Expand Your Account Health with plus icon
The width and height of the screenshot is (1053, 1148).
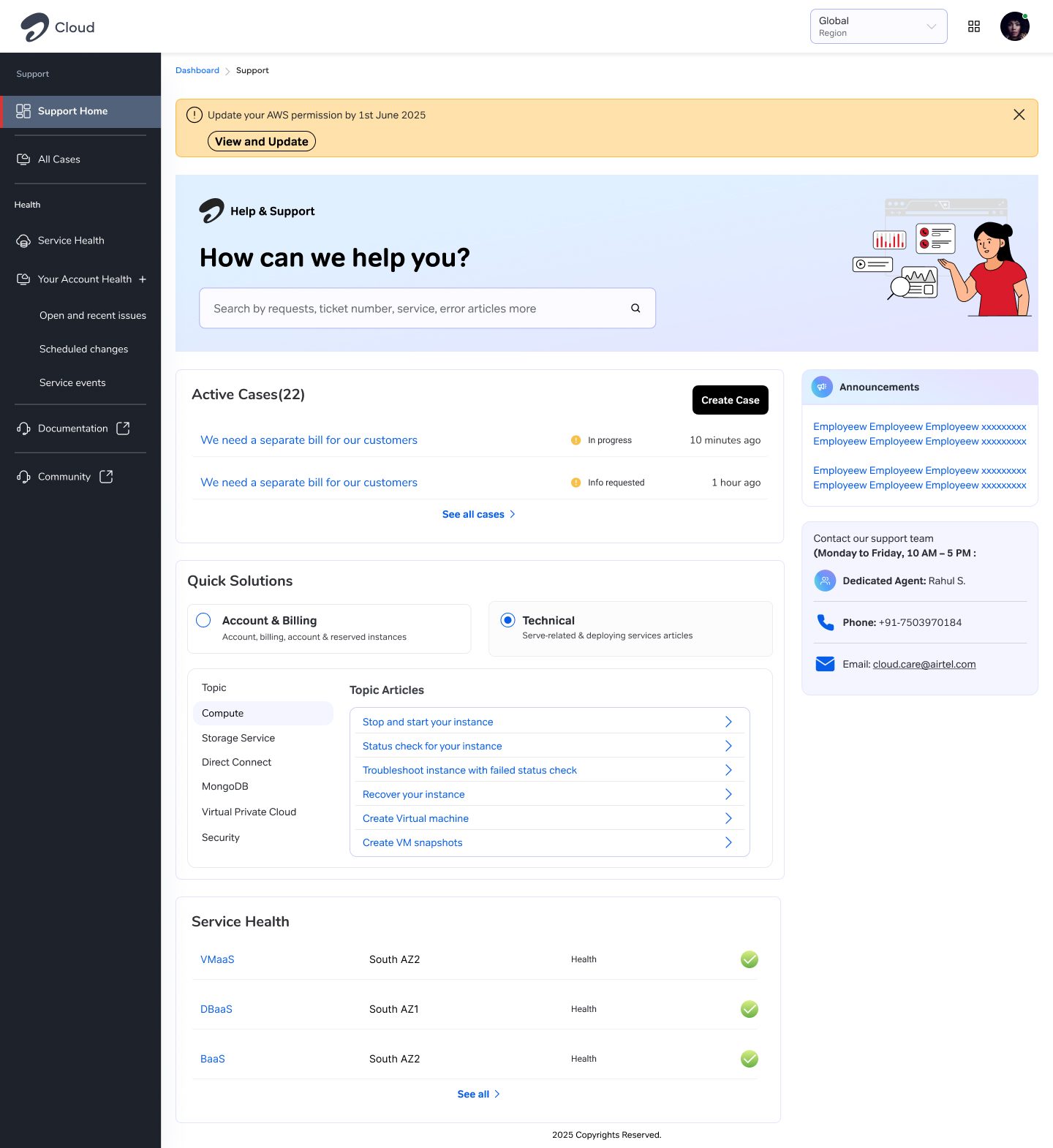[x=143, y=279]
